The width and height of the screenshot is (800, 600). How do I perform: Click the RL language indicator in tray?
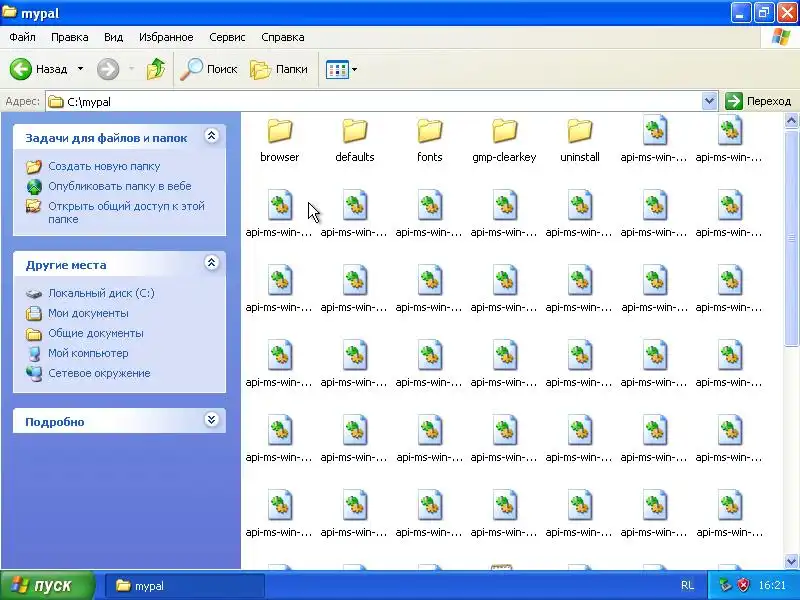[x=687, y=585]
